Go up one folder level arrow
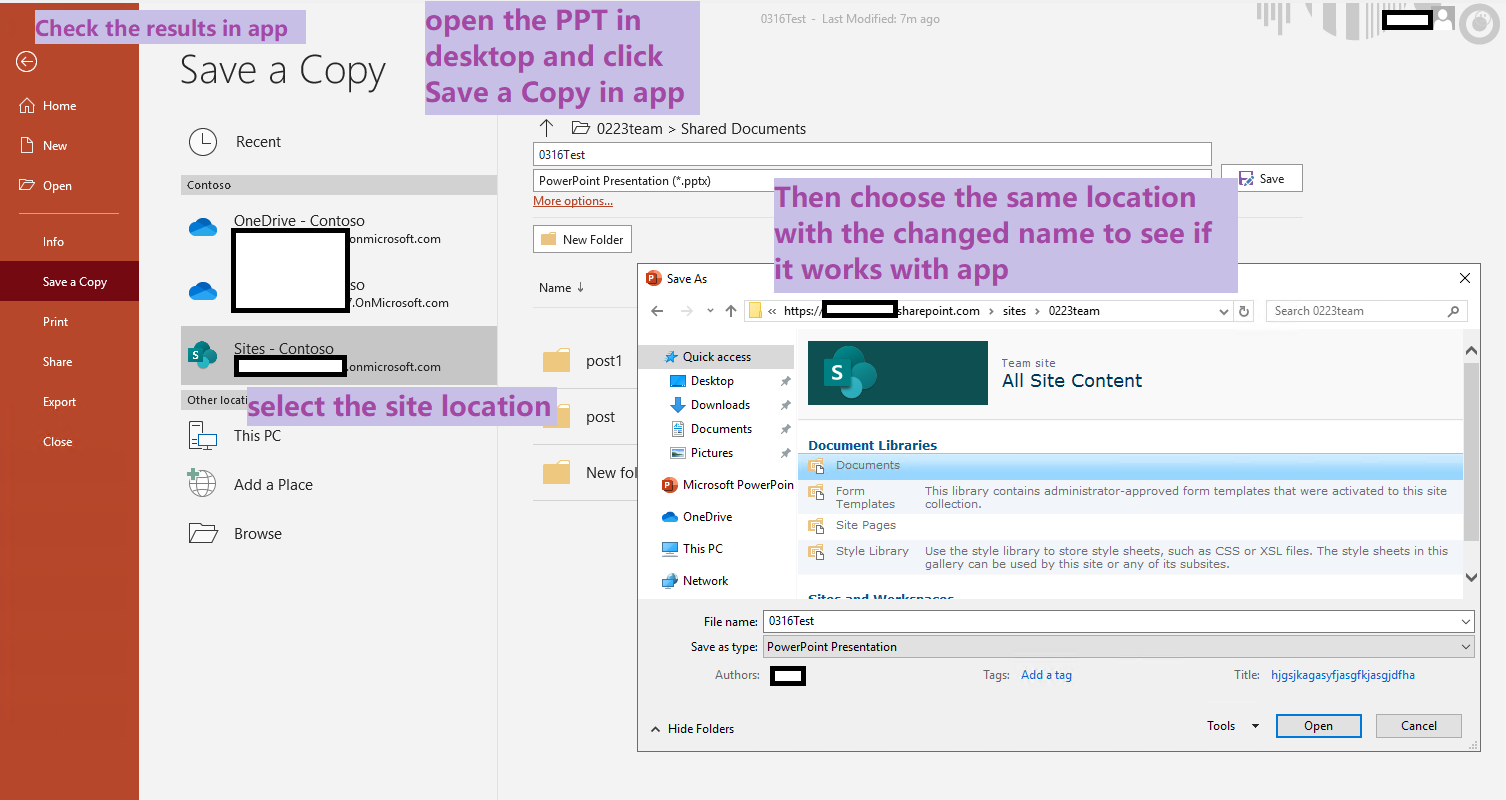This screenshot has width=1506, height=800. coord(546,128)
